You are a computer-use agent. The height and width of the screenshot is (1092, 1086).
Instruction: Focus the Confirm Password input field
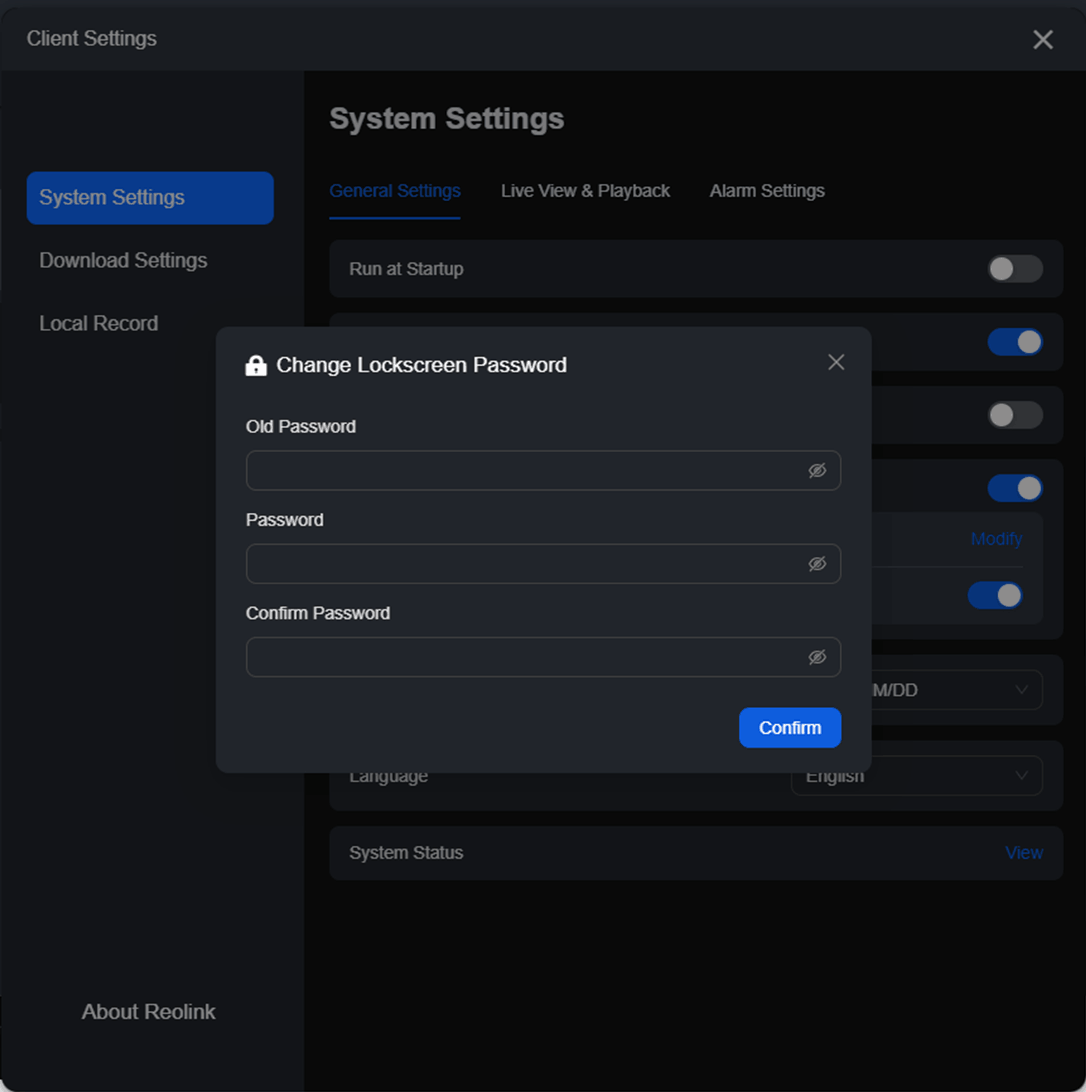coord(543,657)
